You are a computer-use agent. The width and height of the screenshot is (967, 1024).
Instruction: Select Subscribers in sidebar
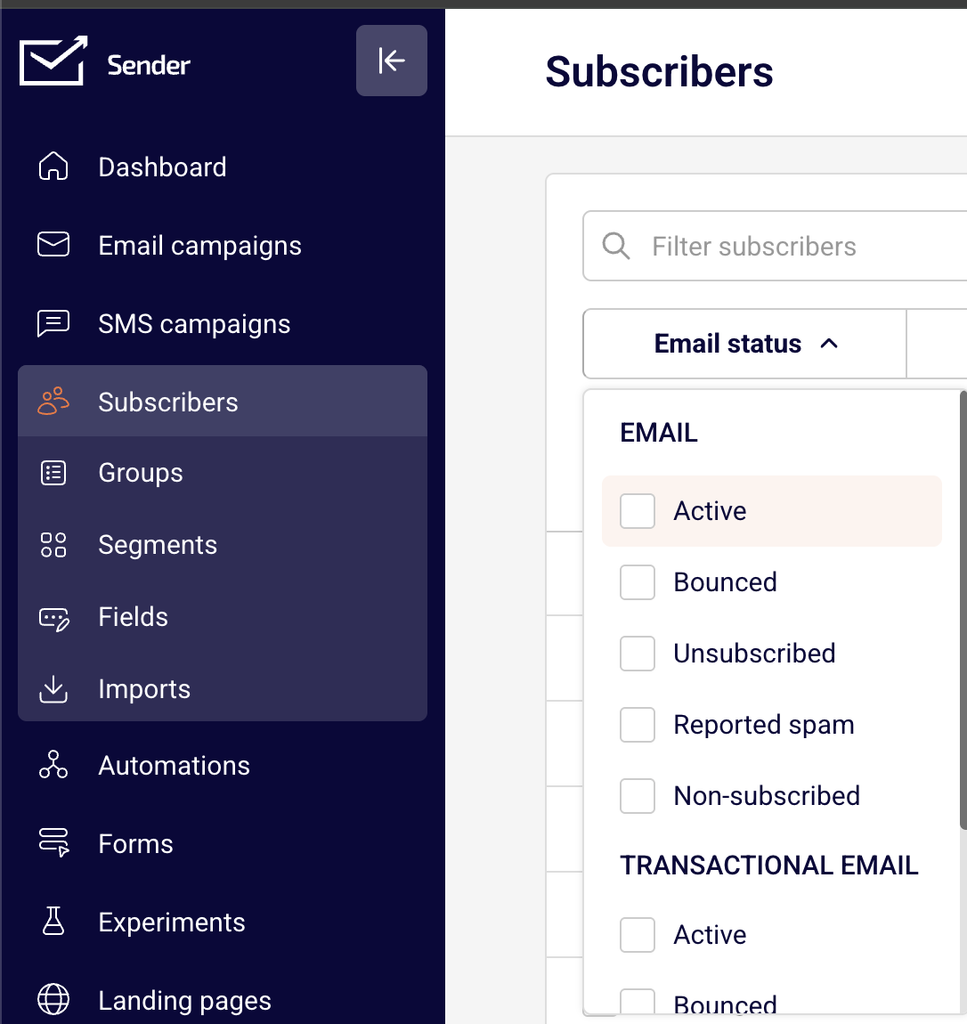222,401
